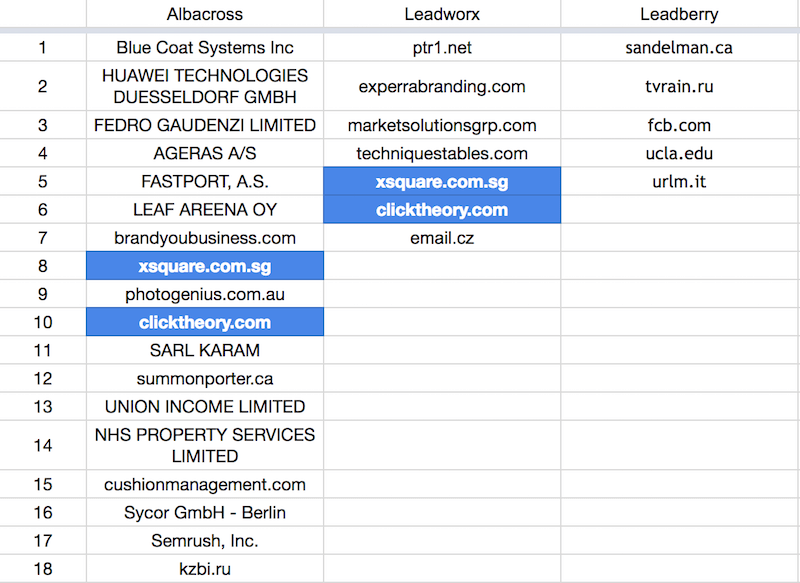Click the sandelman.ca cell under Leadberry
This screenshot has width=800, height=583.
pyautogui.click(x=679, y=47)
